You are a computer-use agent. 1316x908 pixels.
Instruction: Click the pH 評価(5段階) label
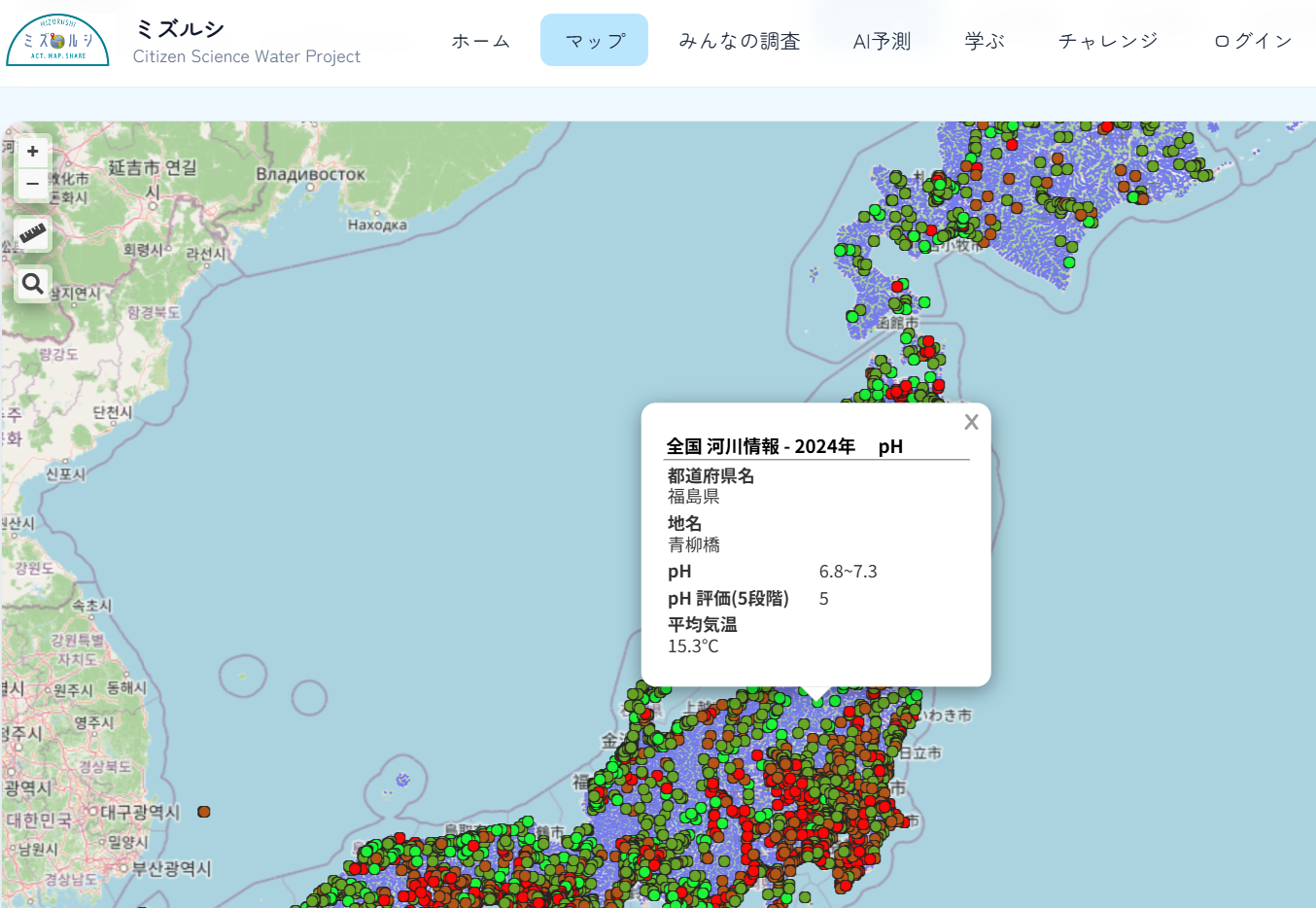pos(728,599)
